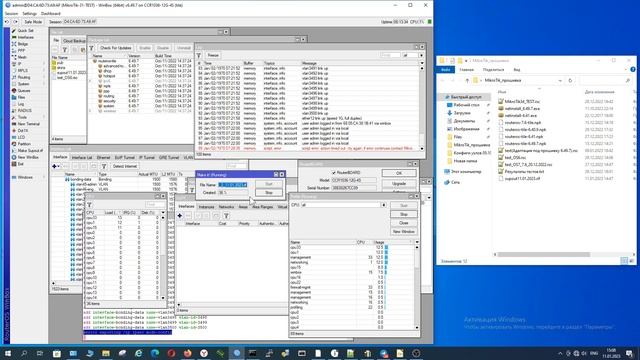Image resolution: width=640 pixels, height=360 pixels.
Task: Open Files in the WinBox sidebar
Action: coord(21,97)
